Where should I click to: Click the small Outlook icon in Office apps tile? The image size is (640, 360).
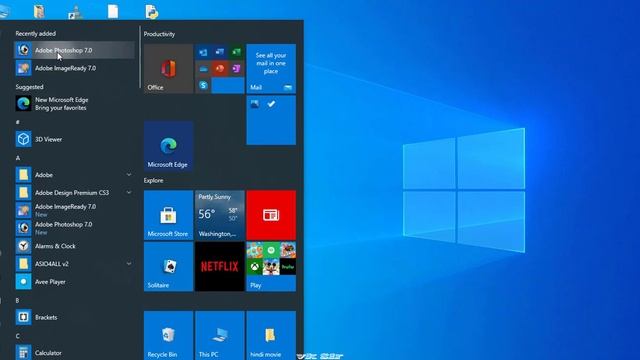point(203,52)
